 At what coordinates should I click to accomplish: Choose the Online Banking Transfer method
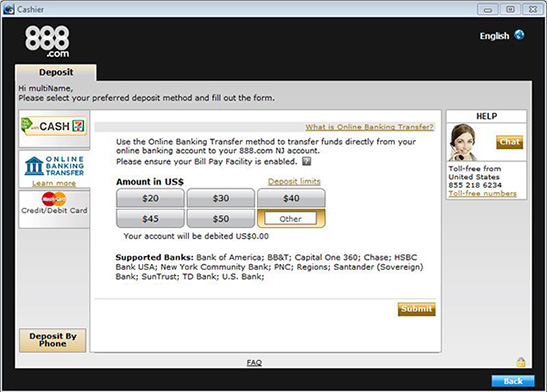[54, 169]
